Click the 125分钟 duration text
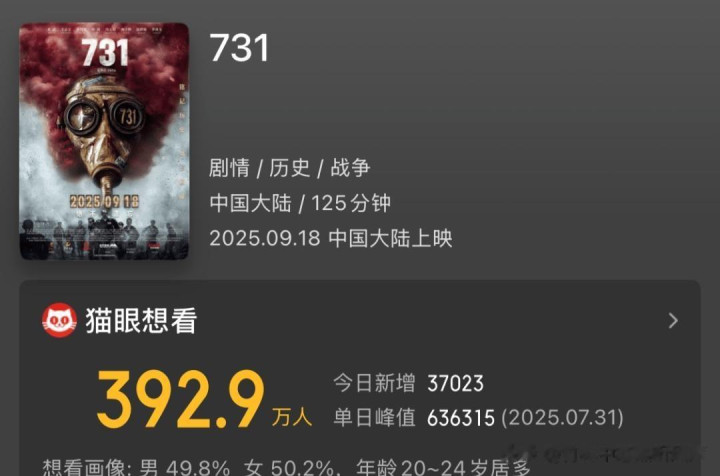The image size is (720, 476). click(351, 203)
